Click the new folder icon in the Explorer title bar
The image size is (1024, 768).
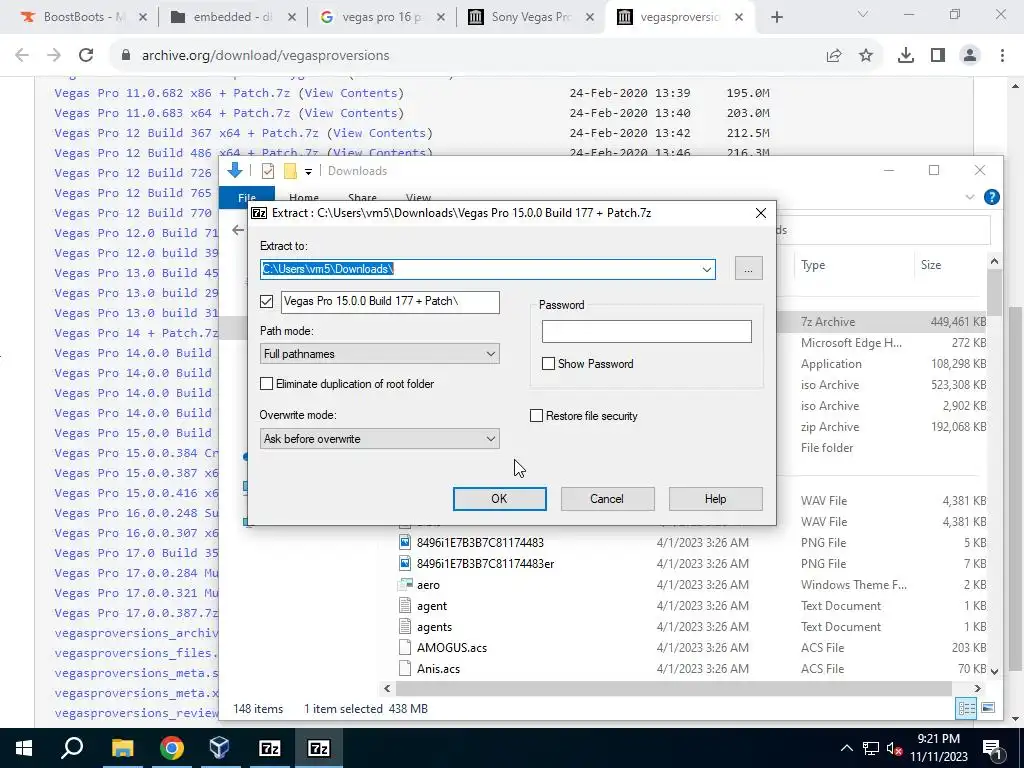290,171
